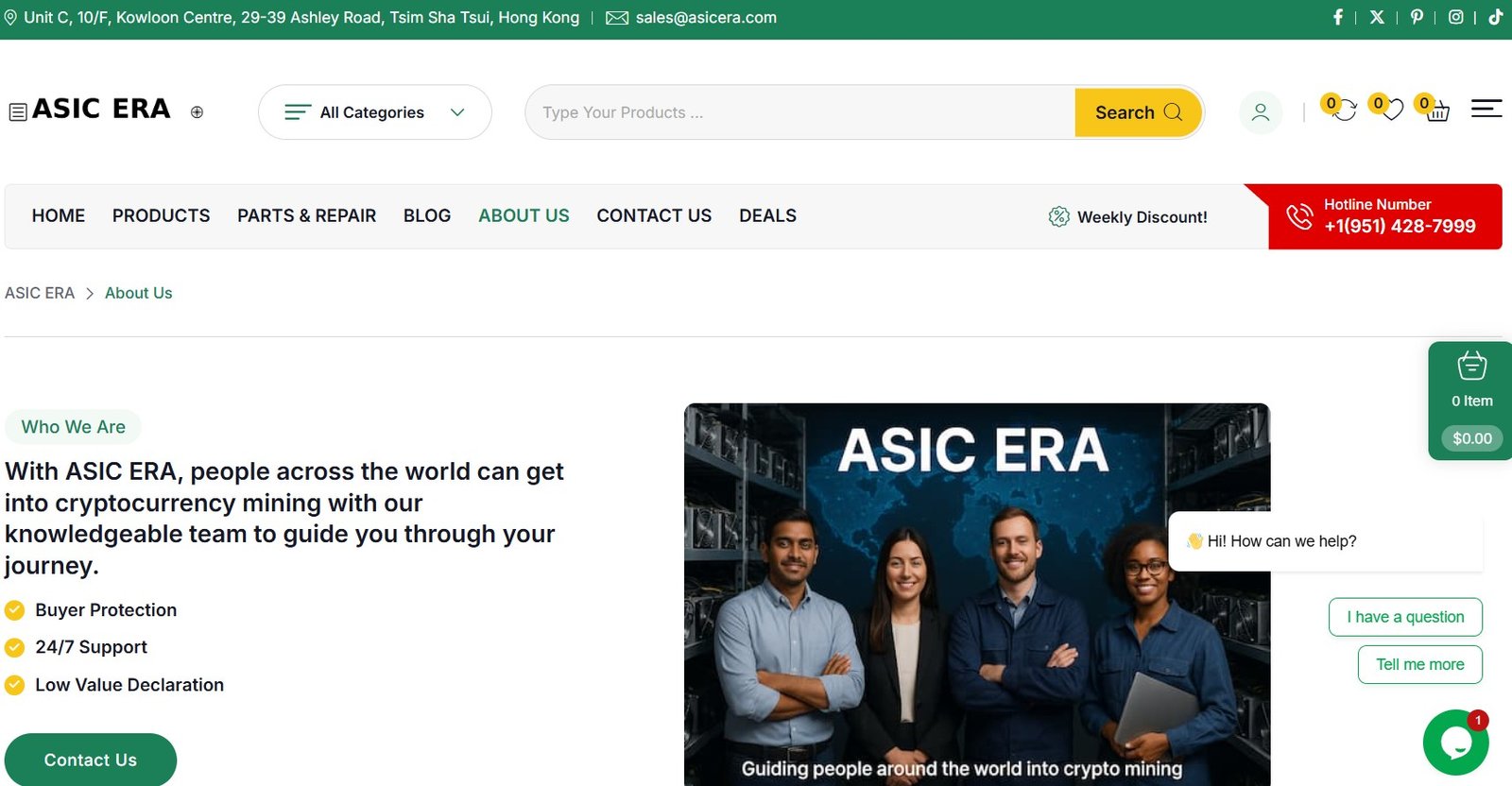This screenshot has width=1512, height=786.
Task: Choose the I have a question chat option
Action: coord(1406,617)
